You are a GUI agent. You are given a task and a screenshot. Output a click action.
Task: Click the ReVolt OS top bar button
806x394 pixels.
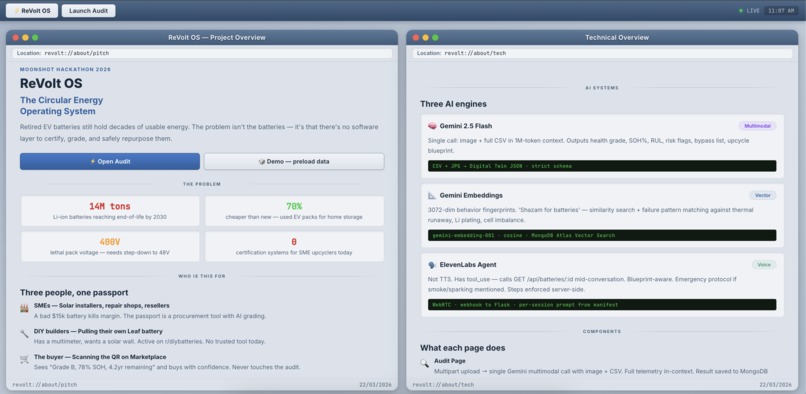32,11
